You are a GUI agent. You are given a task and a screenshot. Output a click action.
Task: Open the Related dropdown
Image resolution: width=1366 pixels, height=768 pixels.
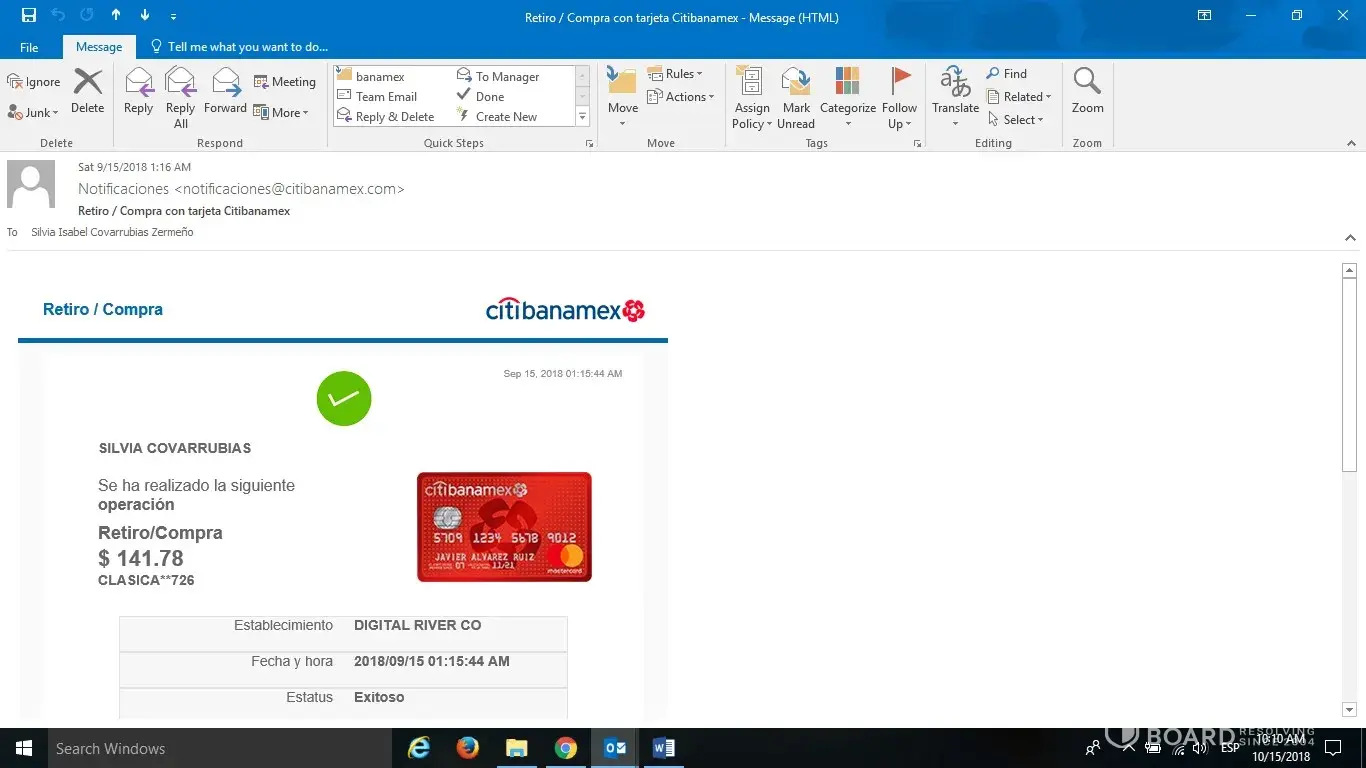(1019, 97)
